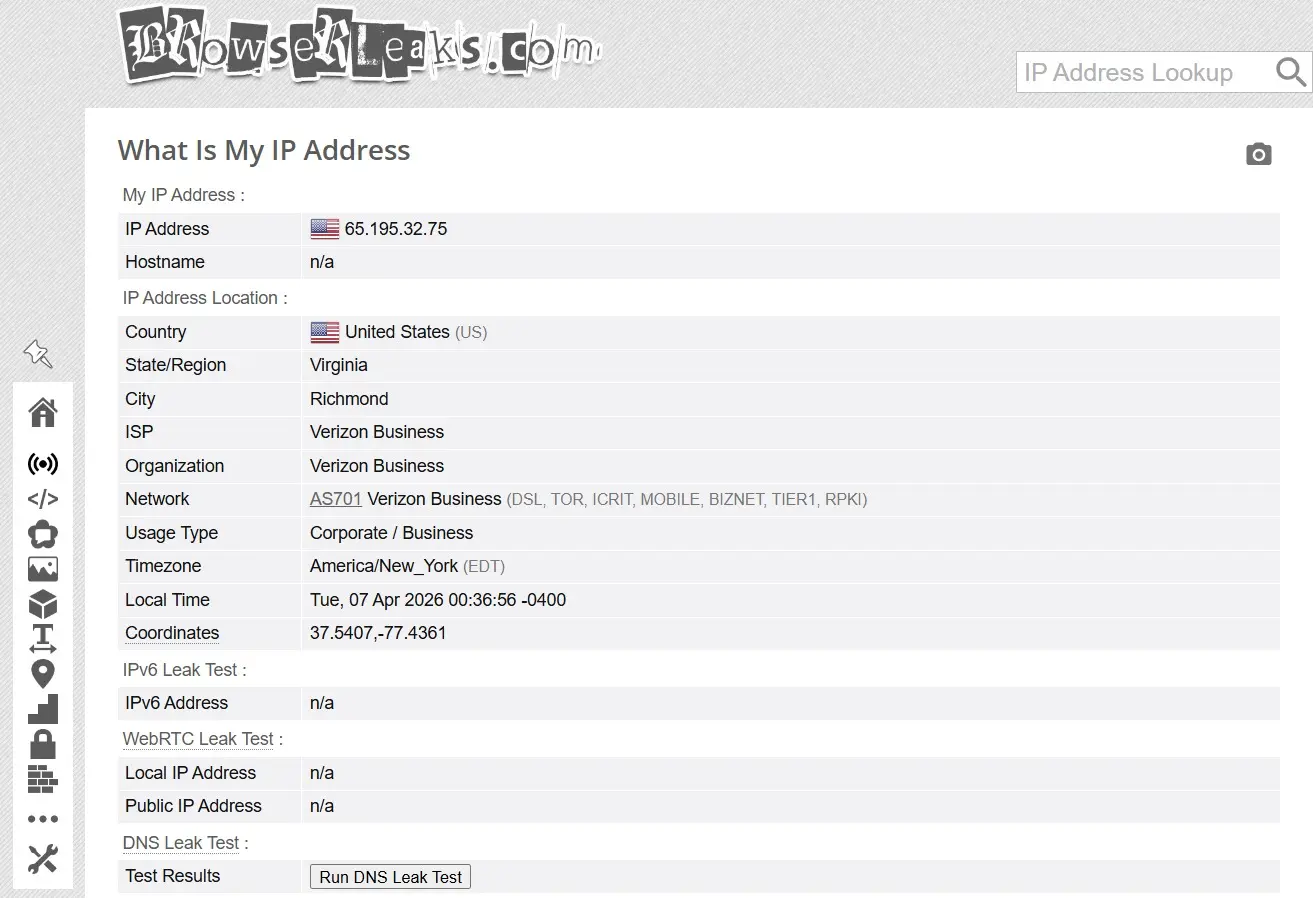This screenshot has width=1313, height=898.
Task: Click the camera screenshot icon
Action: point(1259,154)
